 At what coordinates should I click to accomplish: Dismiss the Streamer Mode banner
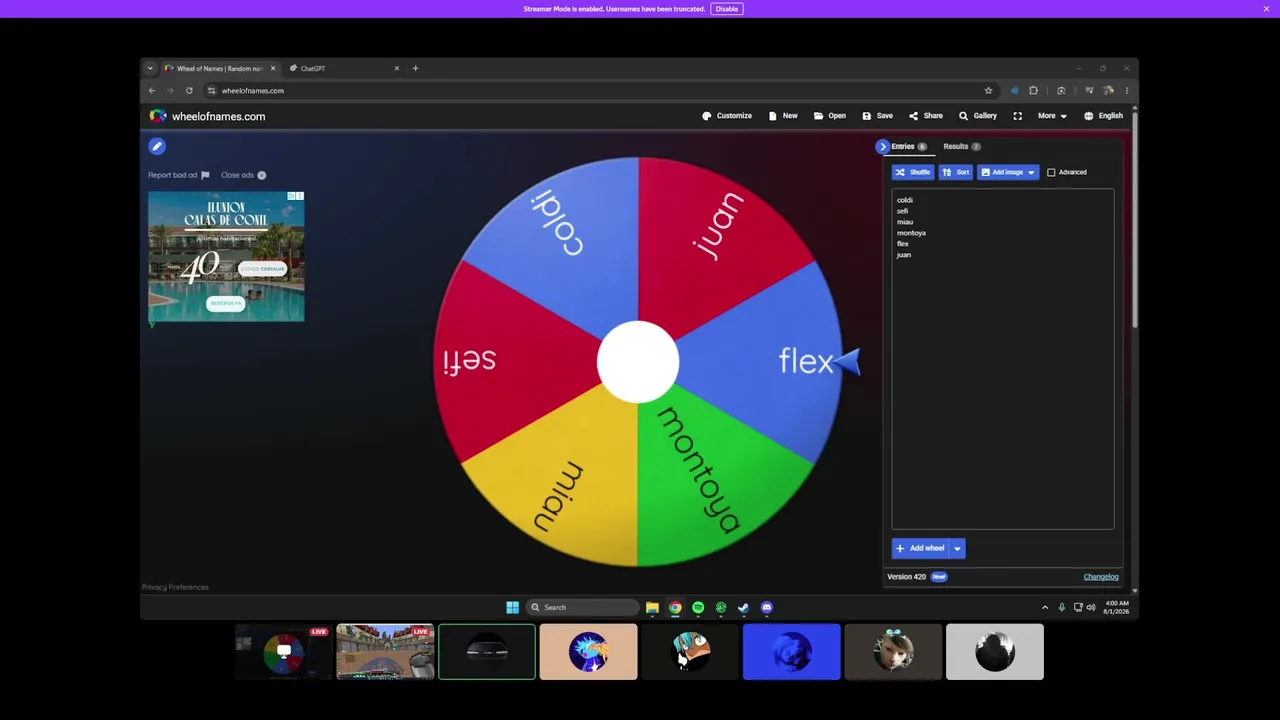(x=1266, y=9)
